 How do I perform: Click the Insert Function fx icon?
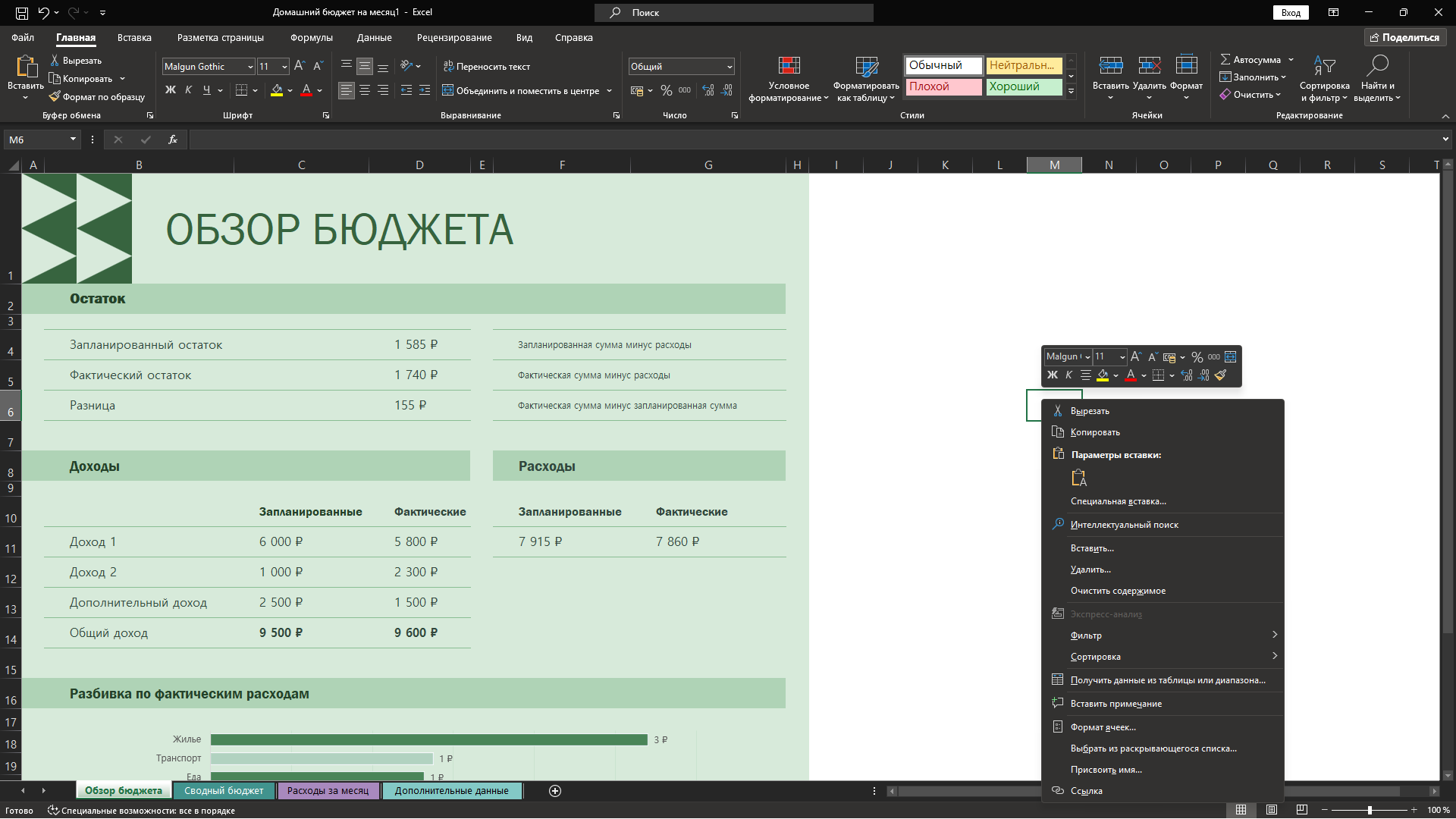pyautogui.click(x=173, y=140)
